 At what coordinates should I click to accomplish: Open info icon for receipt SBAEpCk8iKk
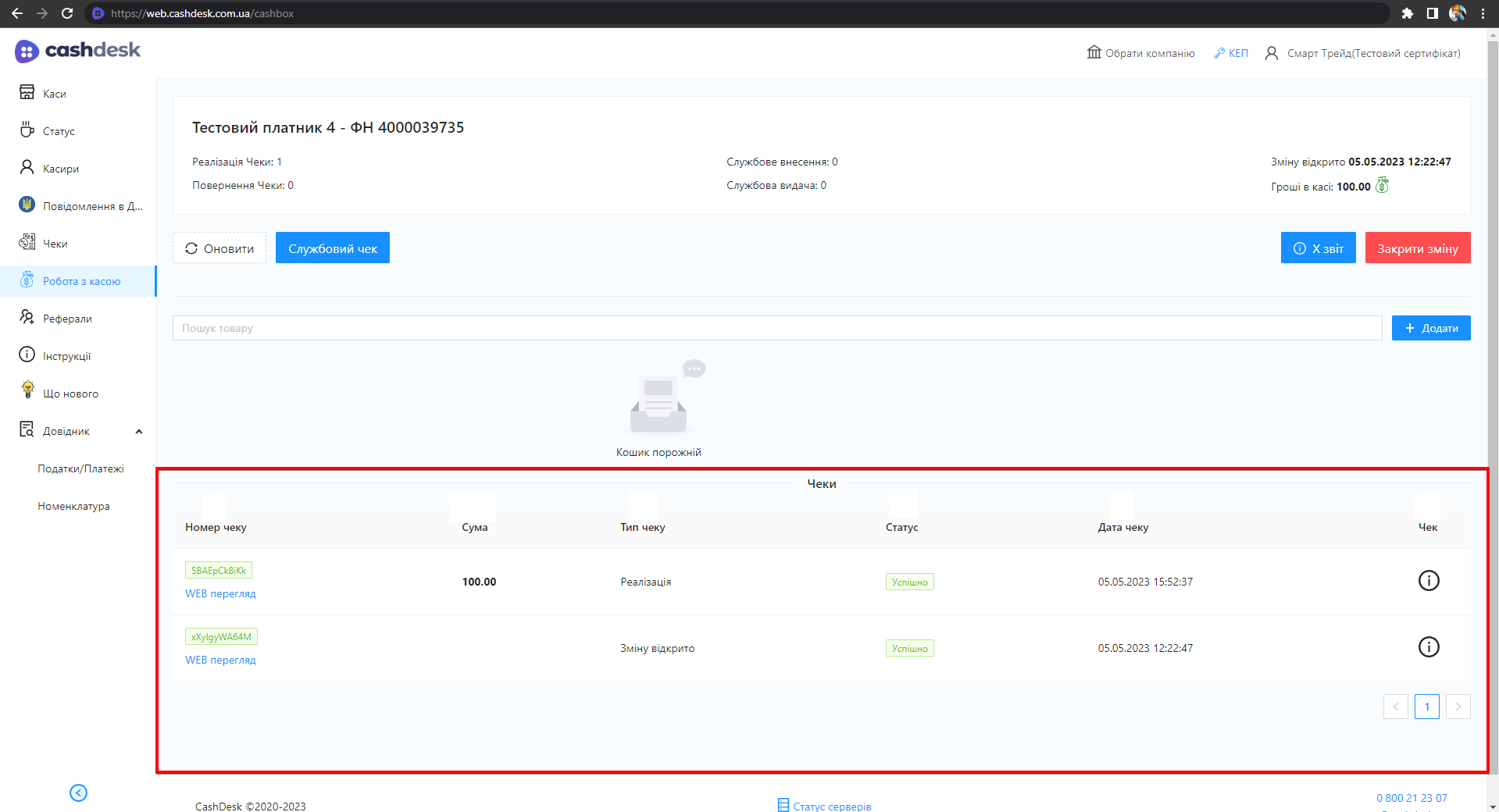point(1428,581)
